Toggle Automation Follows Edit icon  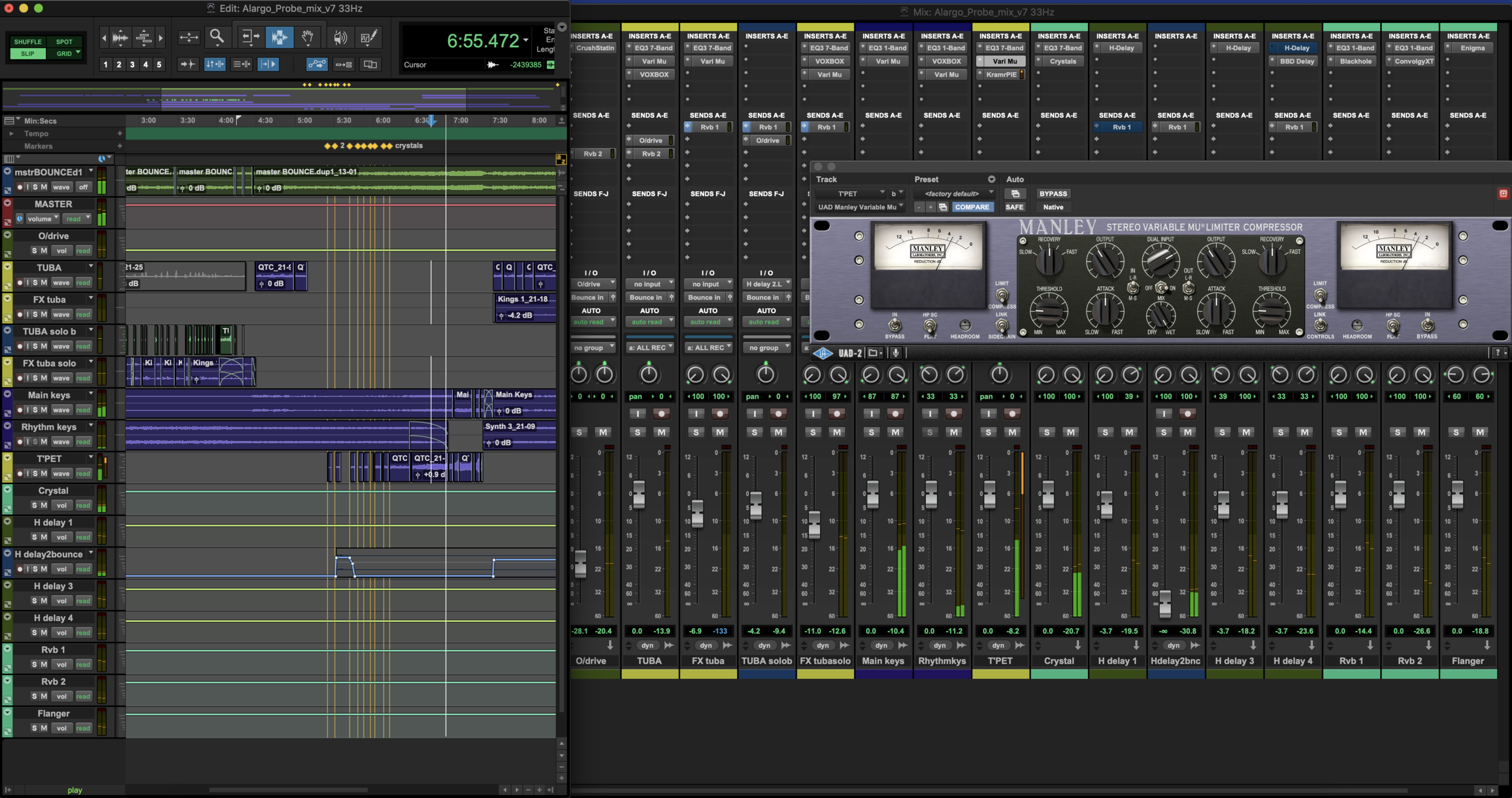click(317, 64)
